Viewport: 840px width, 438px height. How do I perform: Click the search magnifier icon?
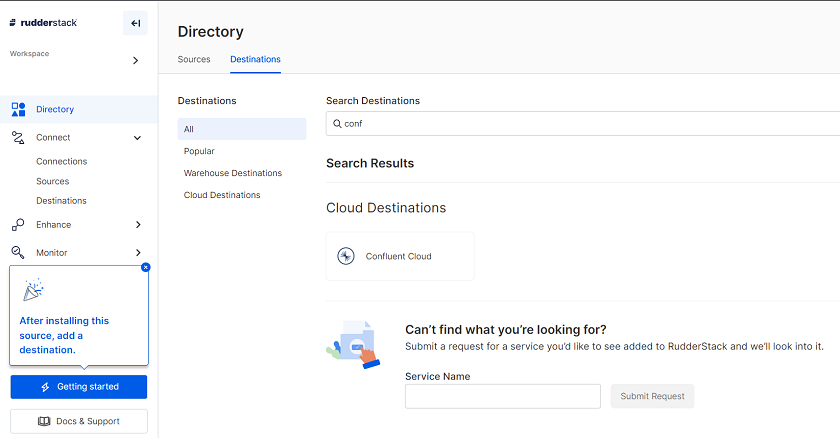pyautogui.click(x=337, y=123)
